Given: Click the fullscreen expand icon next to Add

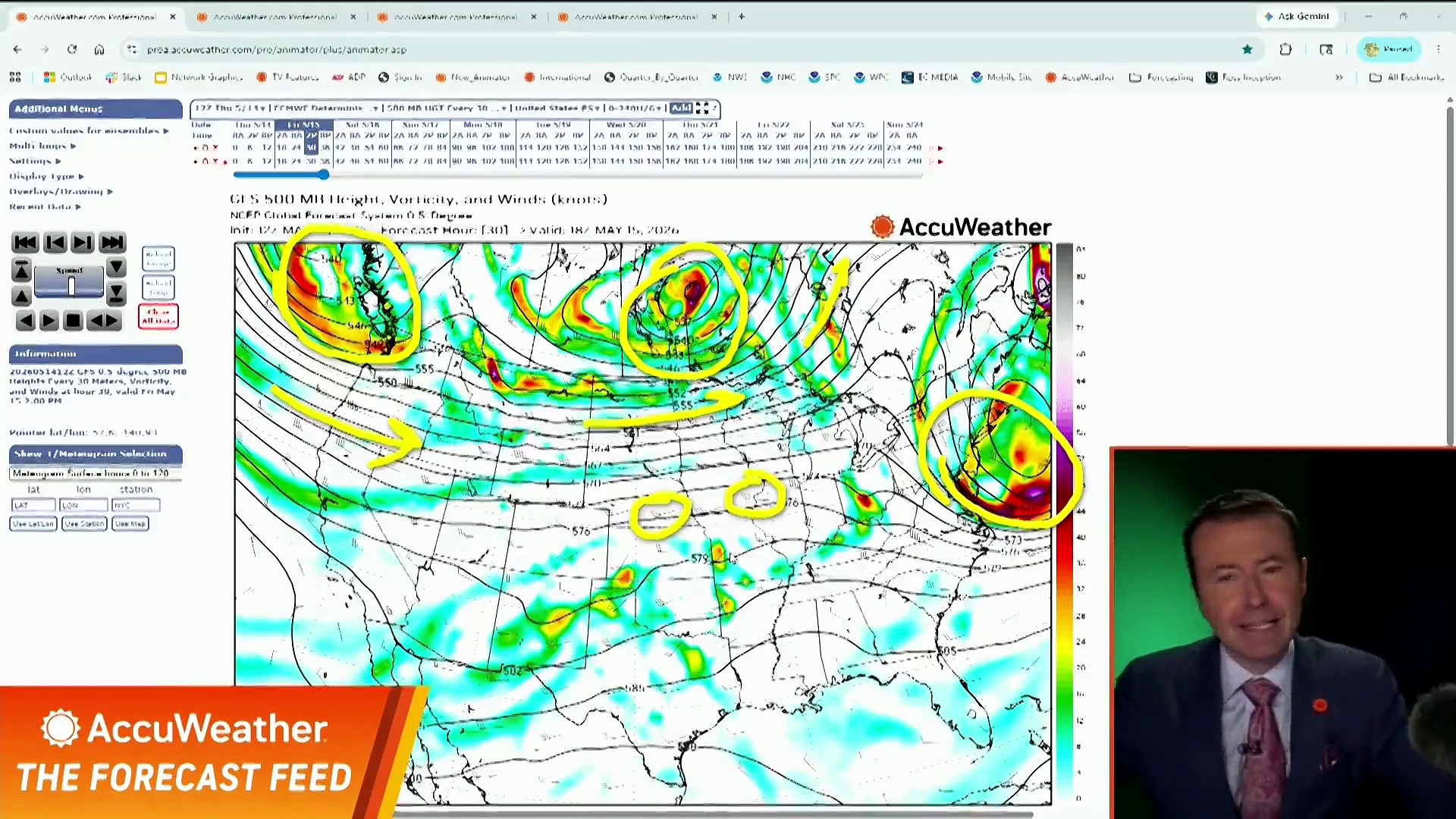Looking at the screenshot, I should (702, 108).
